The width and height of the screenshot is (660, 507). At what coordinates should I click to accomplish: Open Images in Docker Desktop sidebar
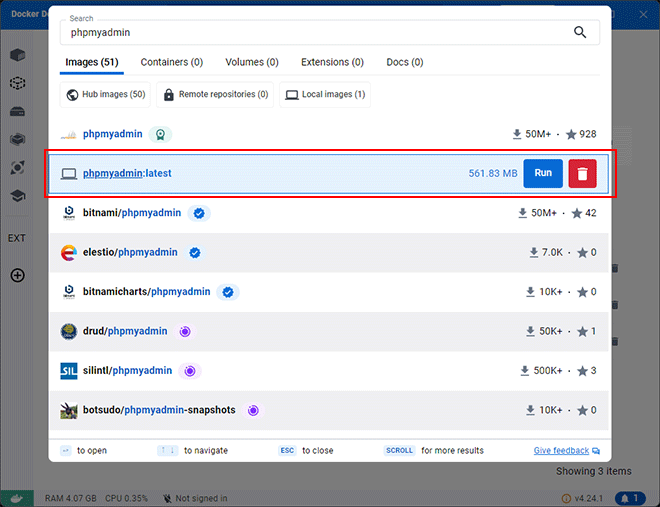pos(18,83)
